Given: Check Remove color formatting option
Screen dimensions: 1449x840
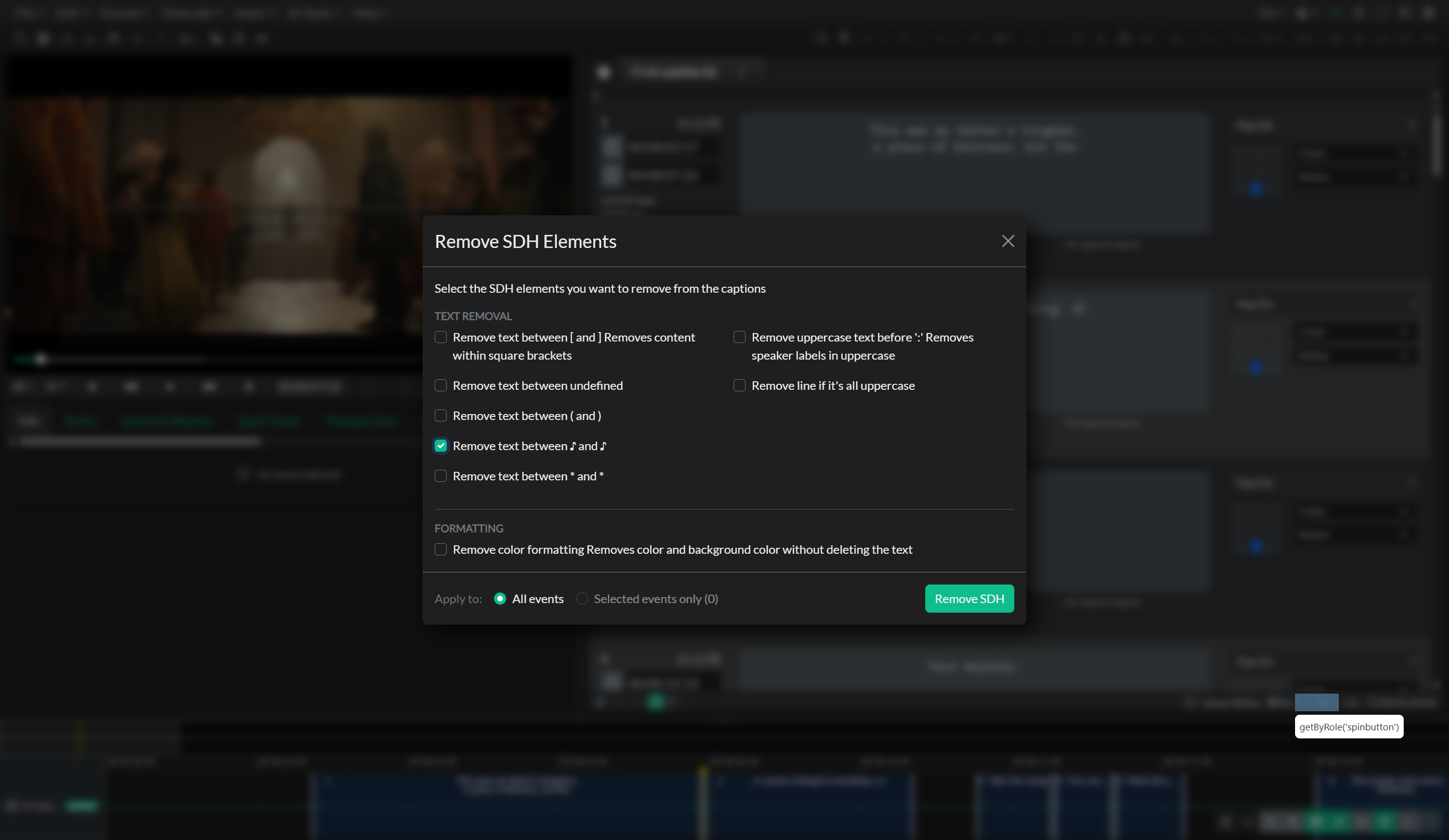Looking at the screenshot, I should point(440,550).
